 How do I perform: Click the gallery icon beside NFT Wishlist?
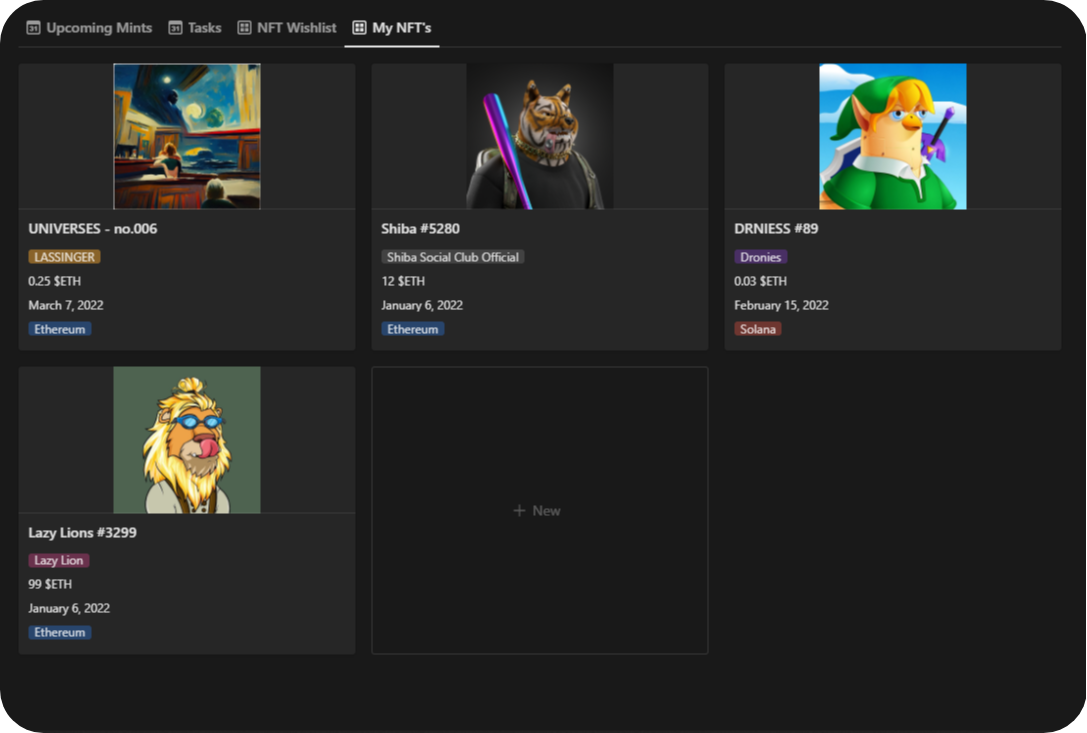coord(244,28)
